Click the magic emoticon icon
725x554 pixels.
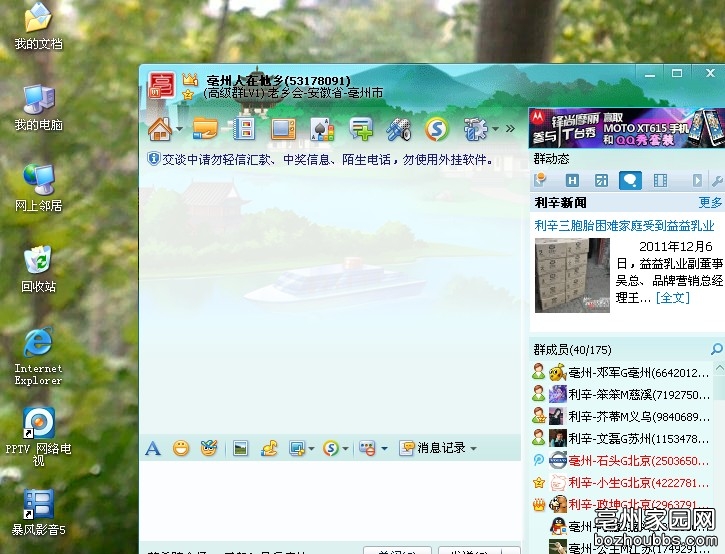[209, 448]
